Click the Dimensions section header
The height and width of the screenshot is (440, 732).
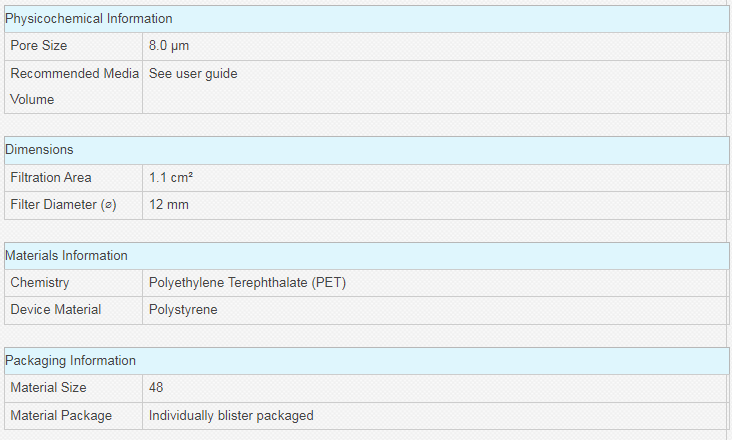366,150
